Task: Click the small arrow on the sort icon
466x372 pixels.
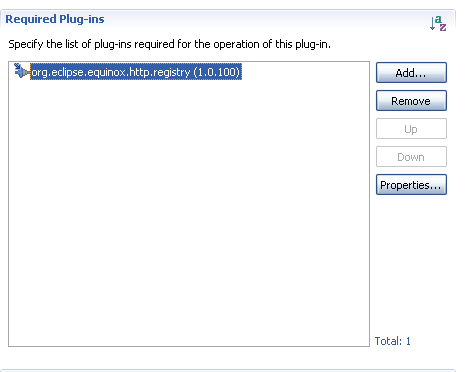Action: coord(432,24)
